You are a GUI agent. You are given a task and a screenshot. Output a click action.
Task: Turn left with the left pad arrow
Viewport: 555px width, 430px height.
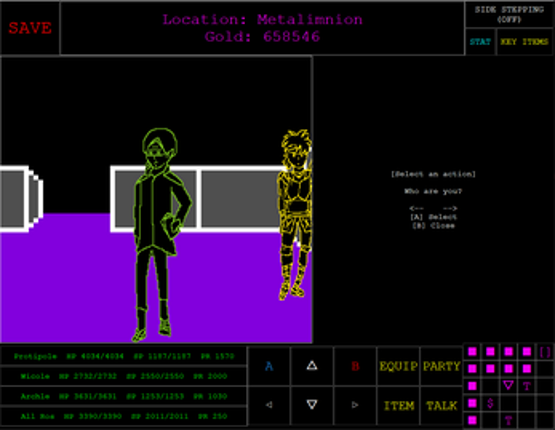click(x=269, y=405)
